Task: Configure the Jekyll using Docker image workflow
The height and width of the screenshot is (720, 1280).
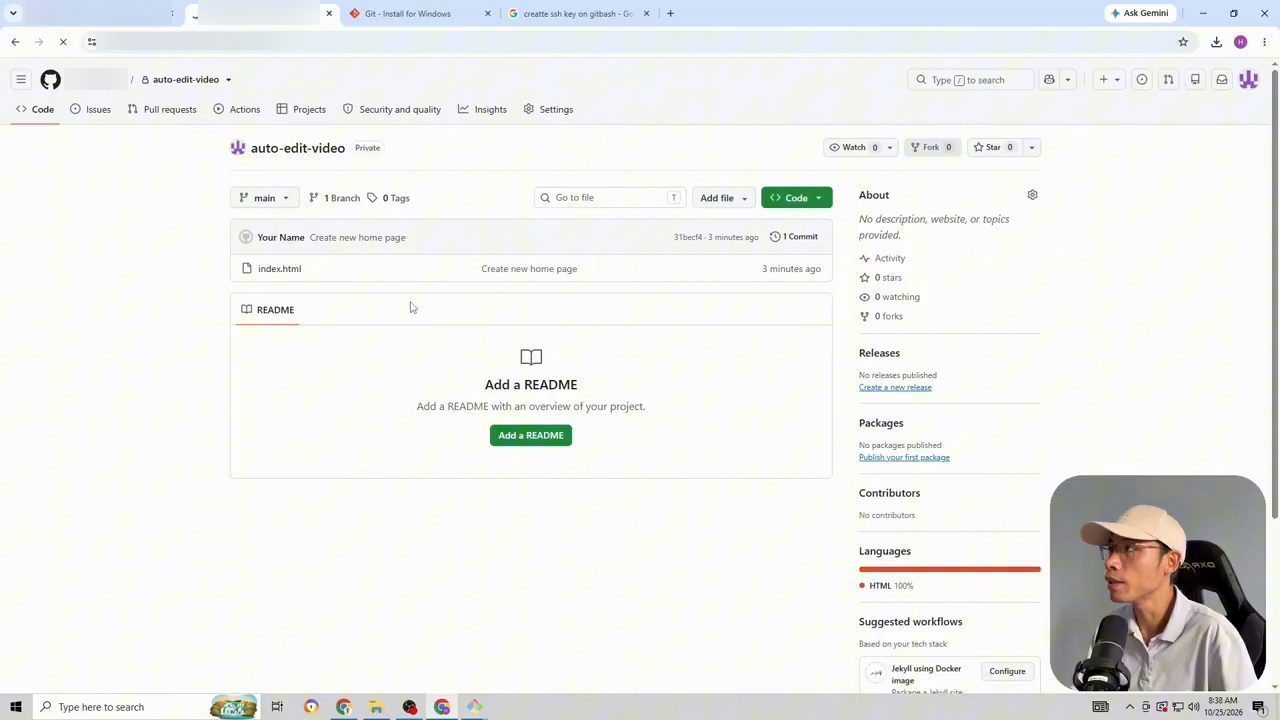Action: tap(1007, 671)
